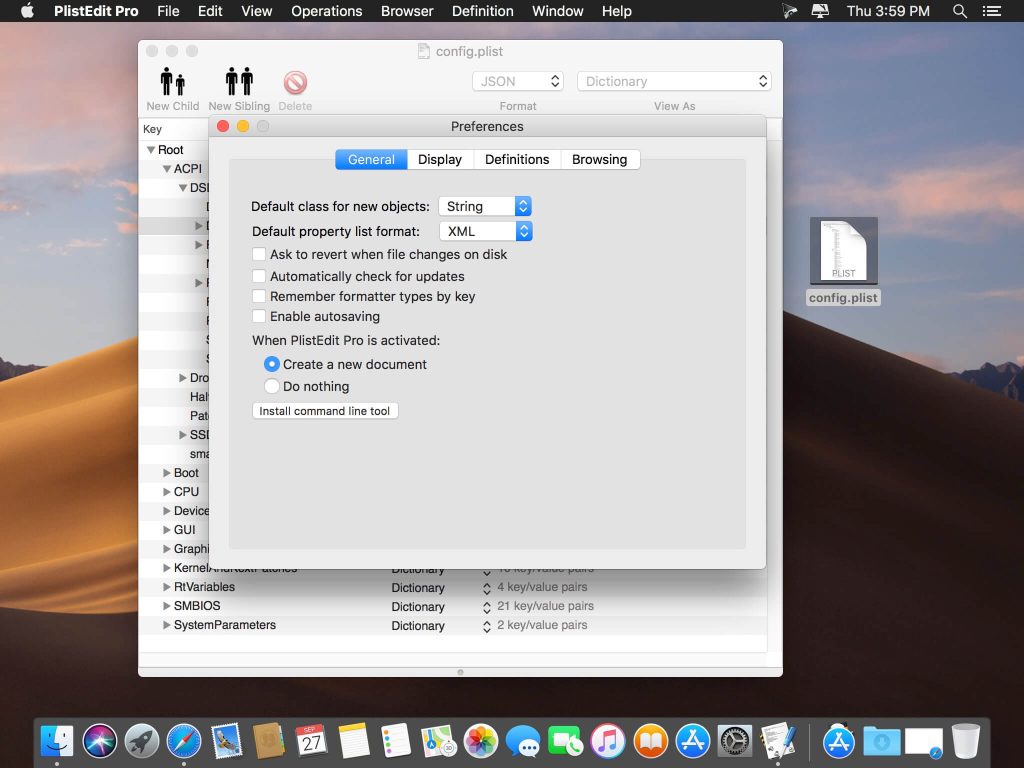This screenshot has height=768, width=1024.
Task: Switch to the Display preferences tab
Action: click(x=439, y=159)
